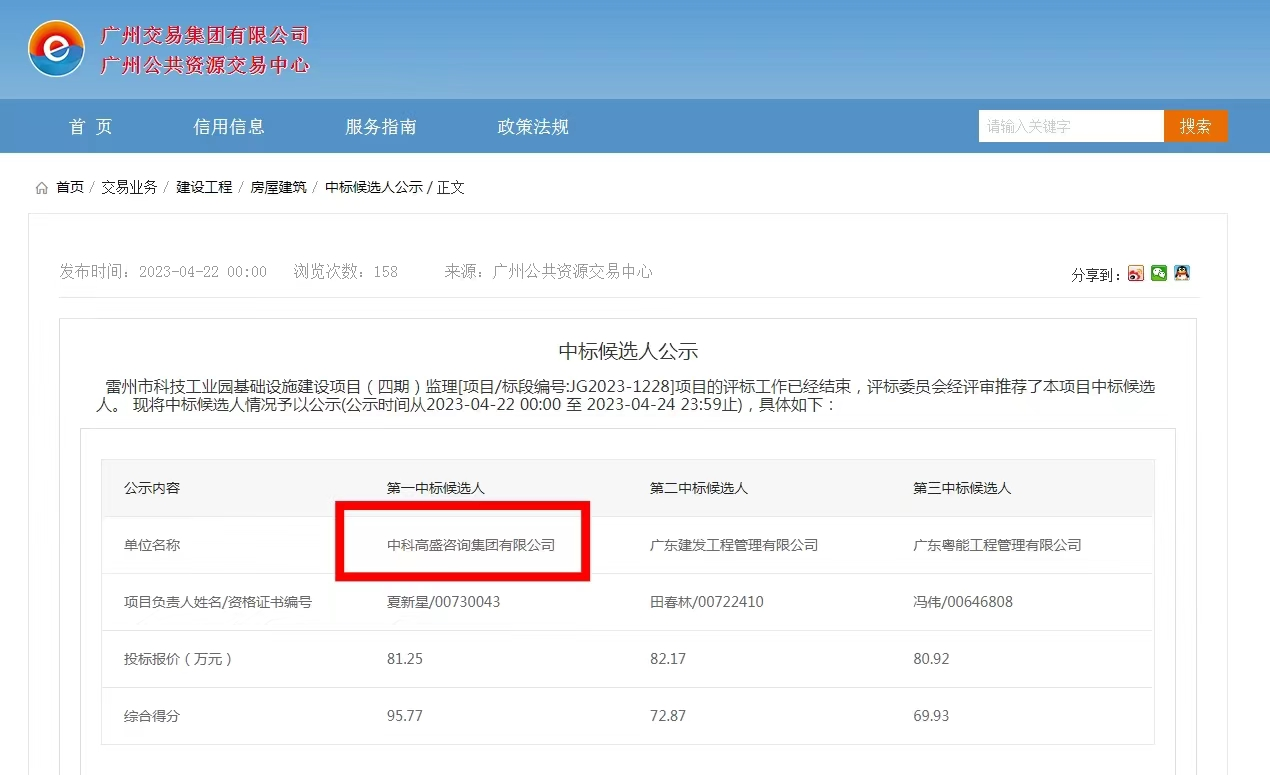1270x775 pixels.
Task: Click the 第三中标候选人 column header
Action: click(x=962, y=488)
